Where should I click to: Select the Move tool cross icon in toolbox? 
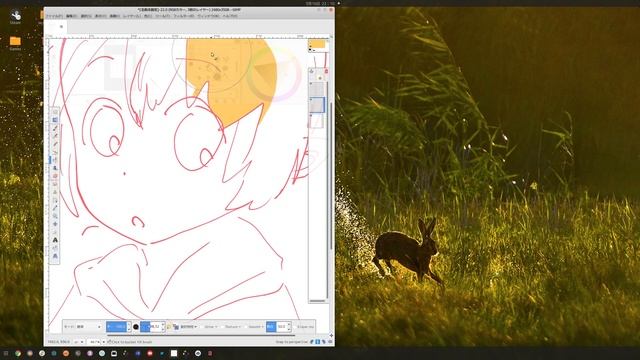[55, 224]
